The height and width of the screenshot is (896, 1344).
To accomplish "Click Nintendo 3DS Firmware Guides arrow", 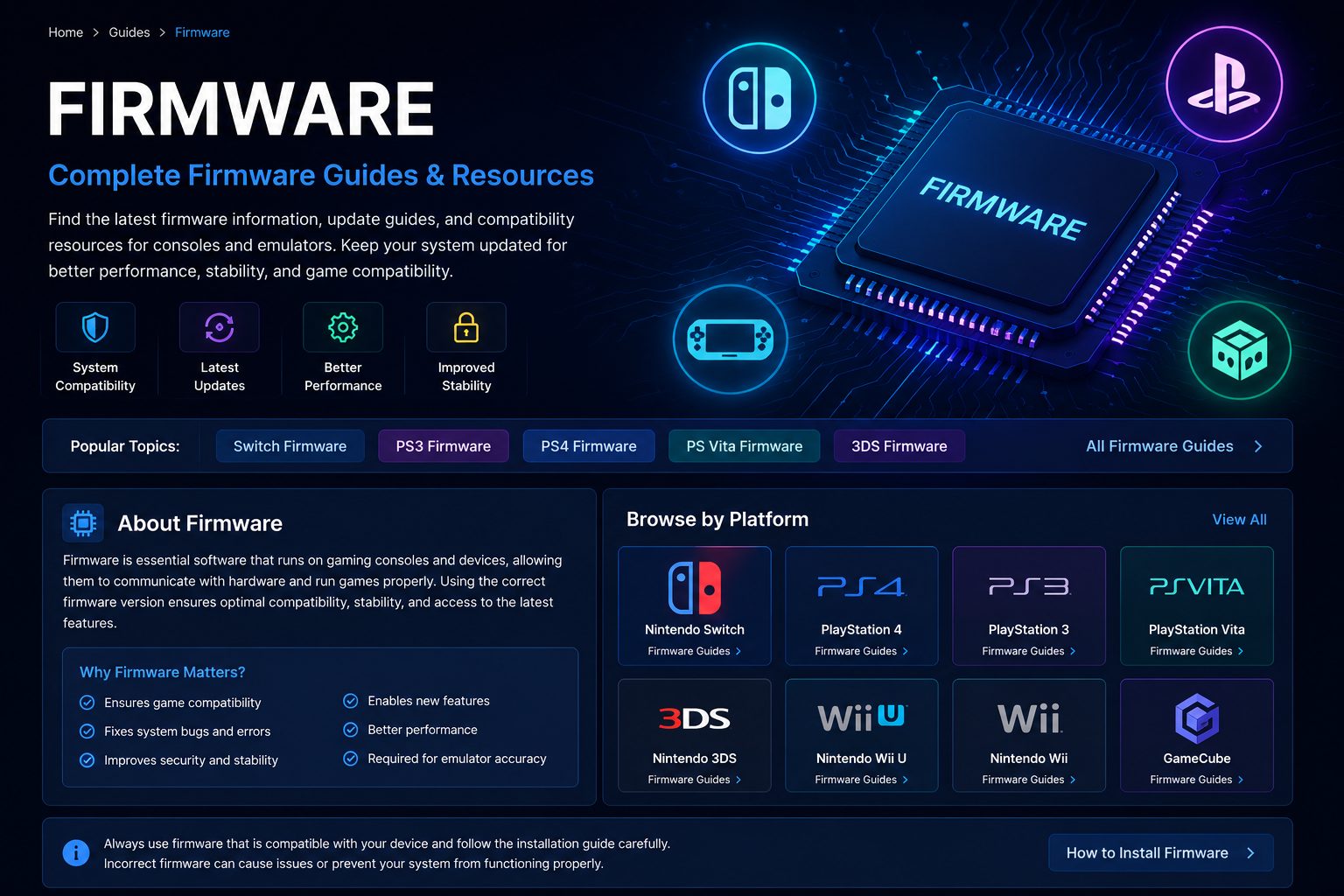I will pos(738,780).
